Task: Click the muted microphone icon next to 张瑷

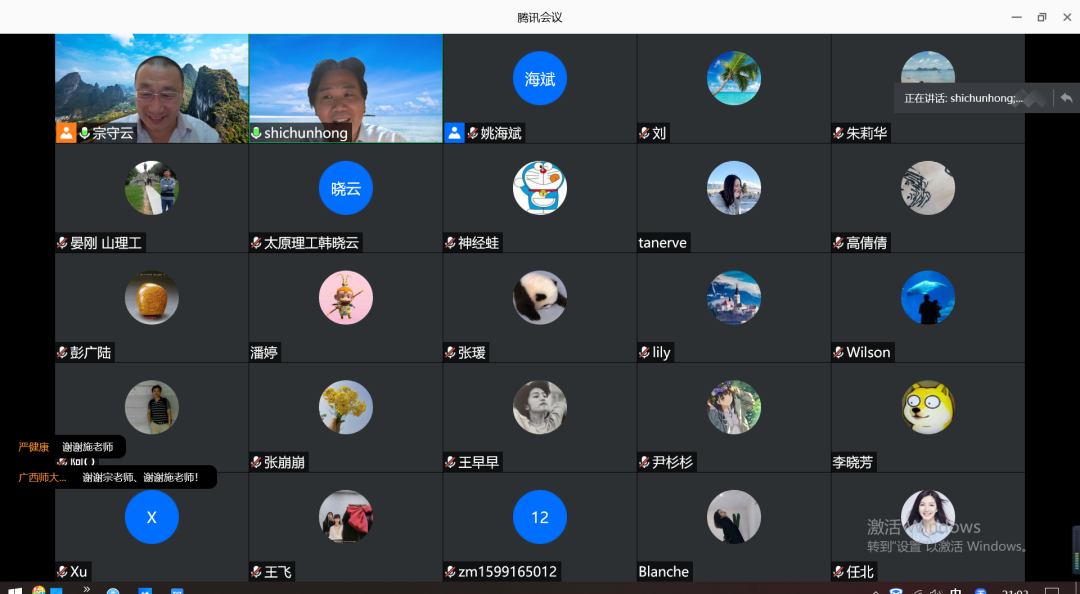Action: point(450,352)
